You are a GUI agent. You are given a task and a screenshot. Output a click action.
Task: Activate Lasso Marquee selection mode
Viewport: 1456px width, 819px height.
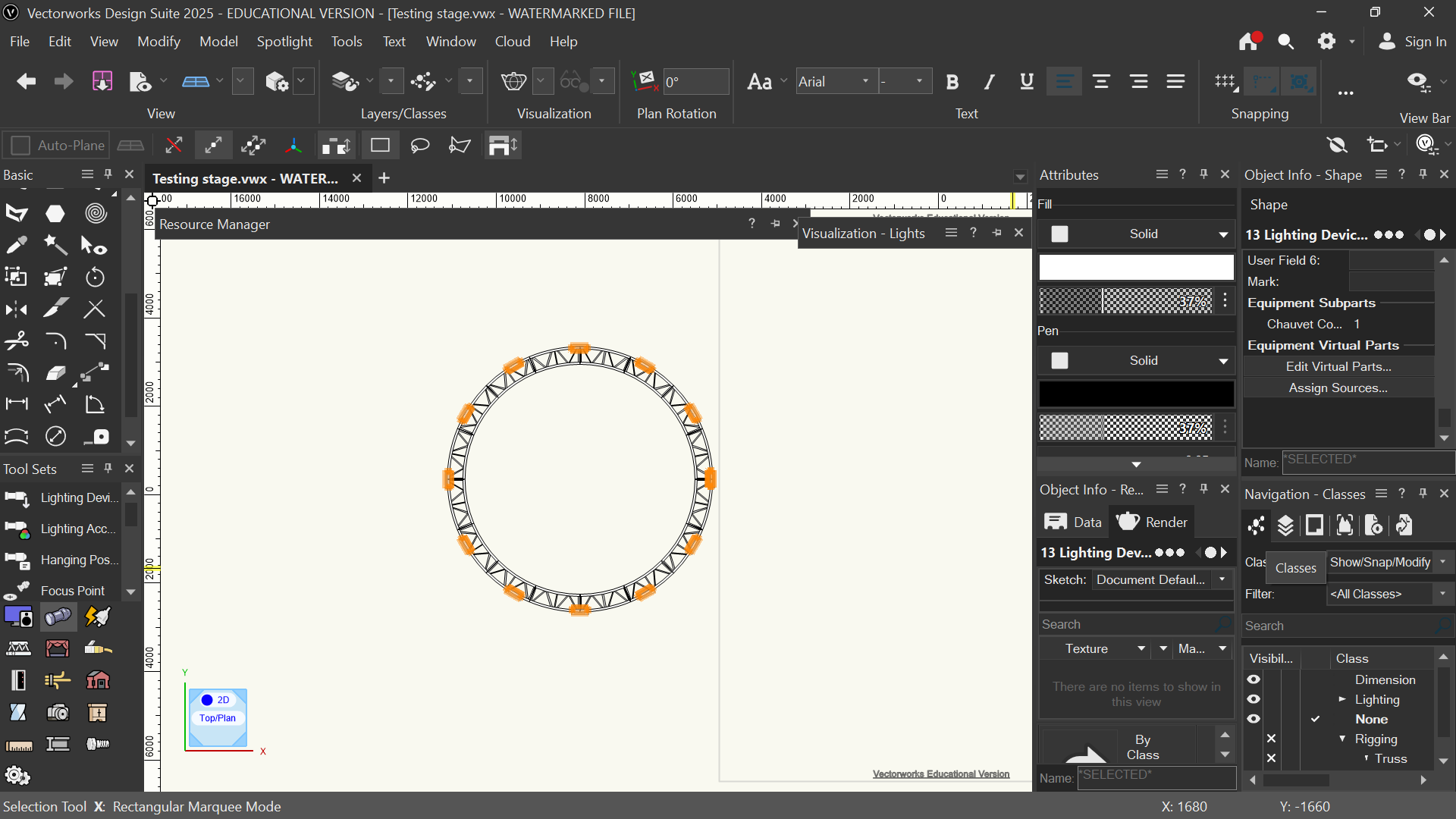(x=419, y=146)
